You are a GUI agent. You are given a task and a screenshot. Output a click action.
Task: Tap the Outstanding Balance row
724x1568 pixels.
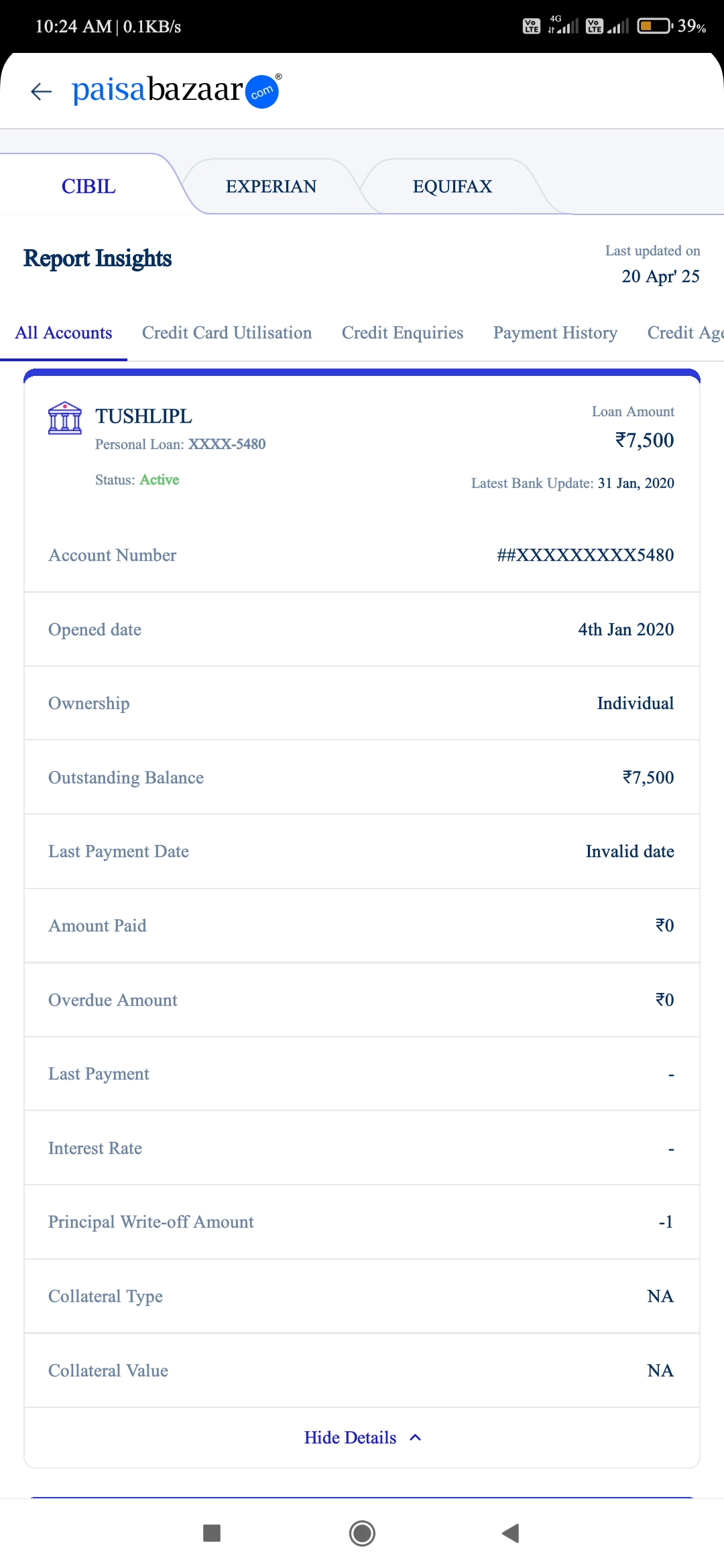[362, 777]
